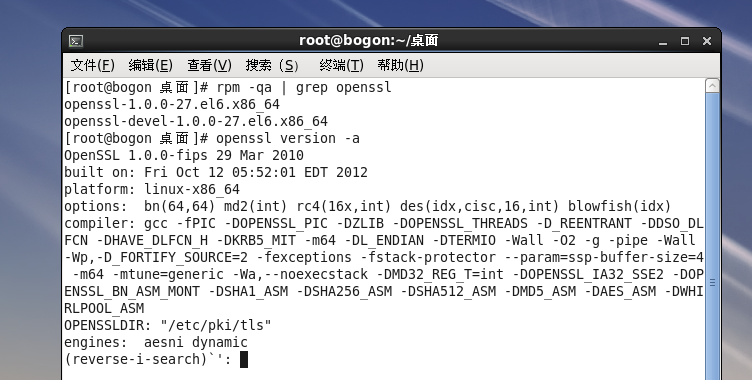Click the 'platform: linux-x86_64' output line
This screenshot has height=380, width=752.
click(152, 190)
